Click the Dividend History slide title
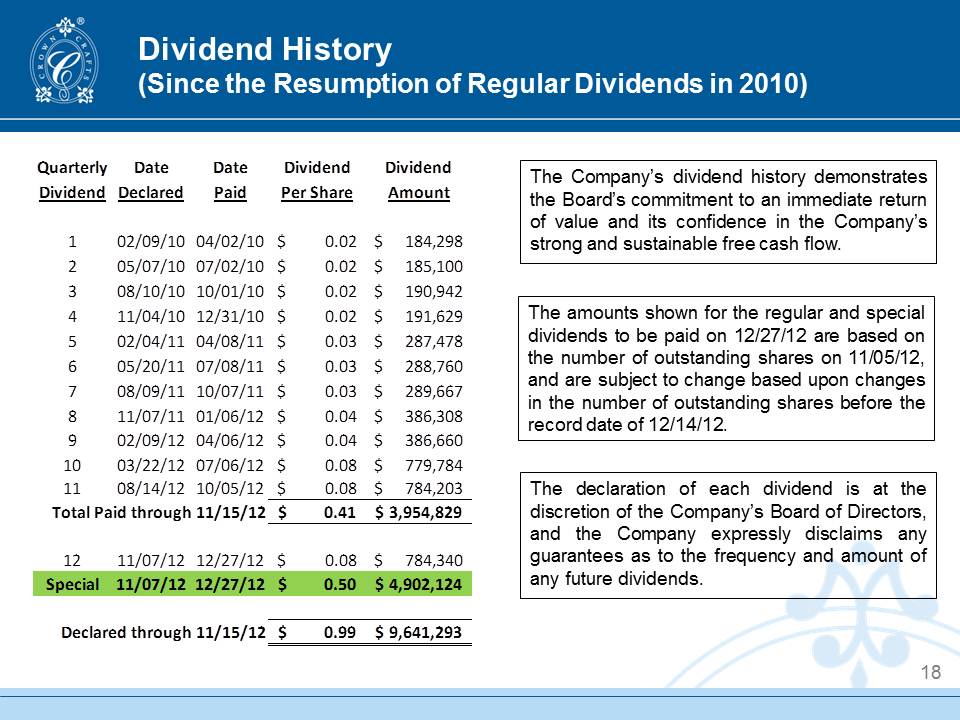This screenshot has width=960, height=720. [264, 48]
